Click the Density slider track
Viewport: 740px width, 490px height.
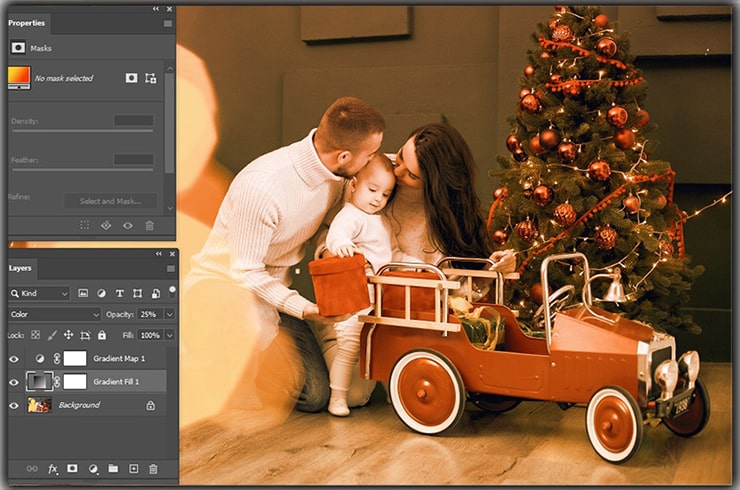coord(83,131)
